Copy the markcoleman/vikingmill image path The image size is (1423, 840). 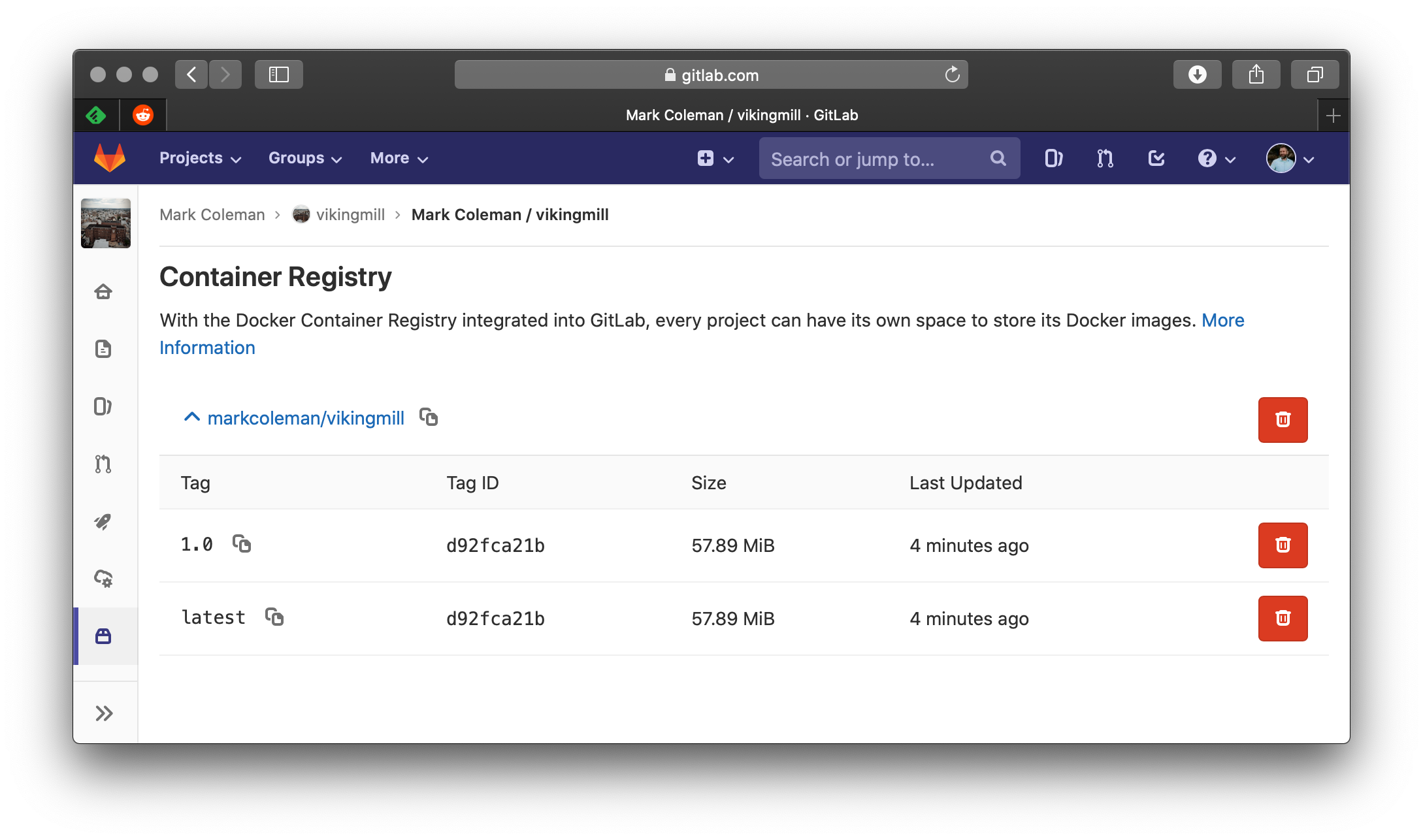tap(429, 417)
